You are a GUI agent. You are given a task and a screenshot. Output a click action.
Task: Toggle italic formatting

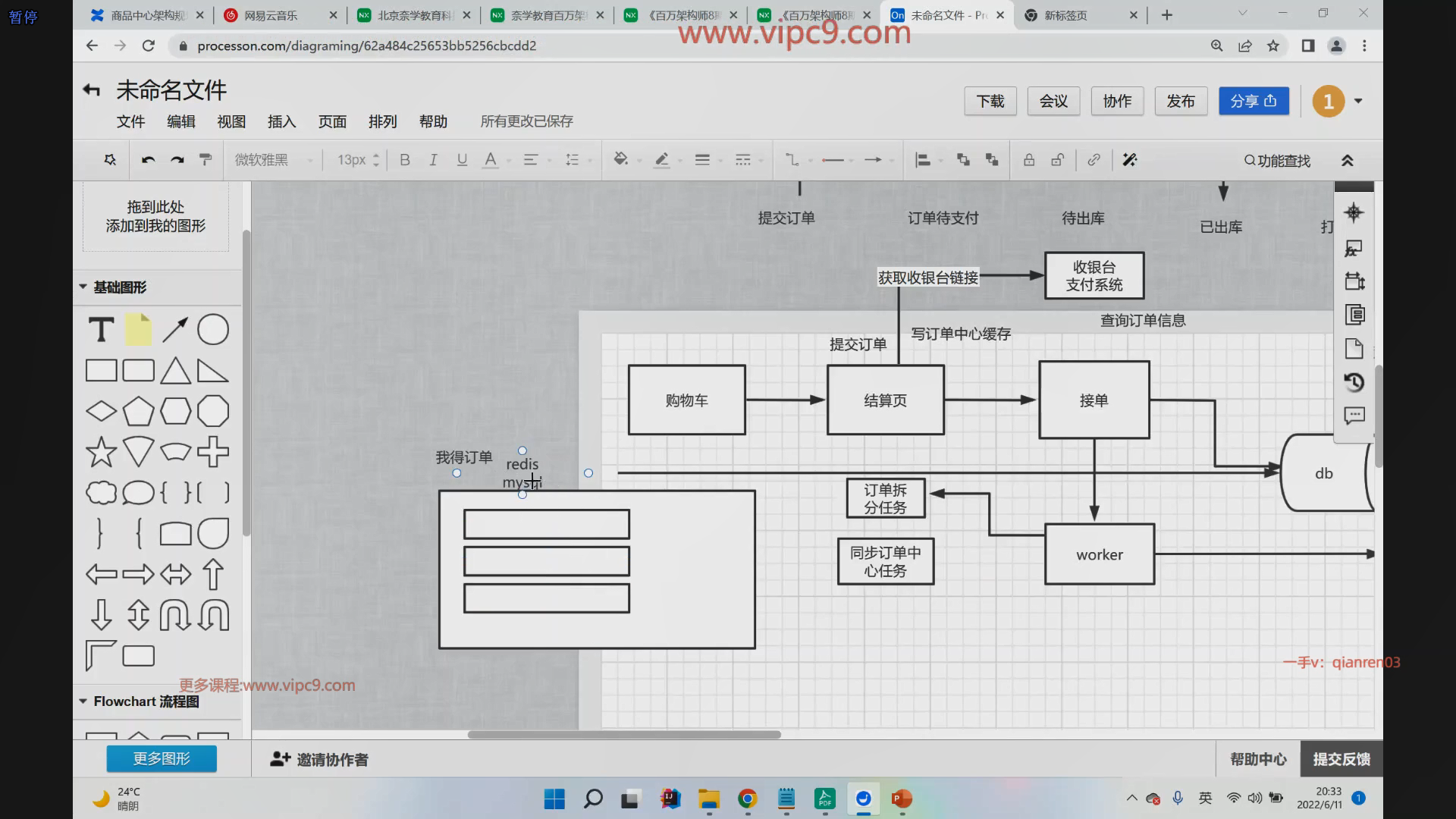pos(433,160)
